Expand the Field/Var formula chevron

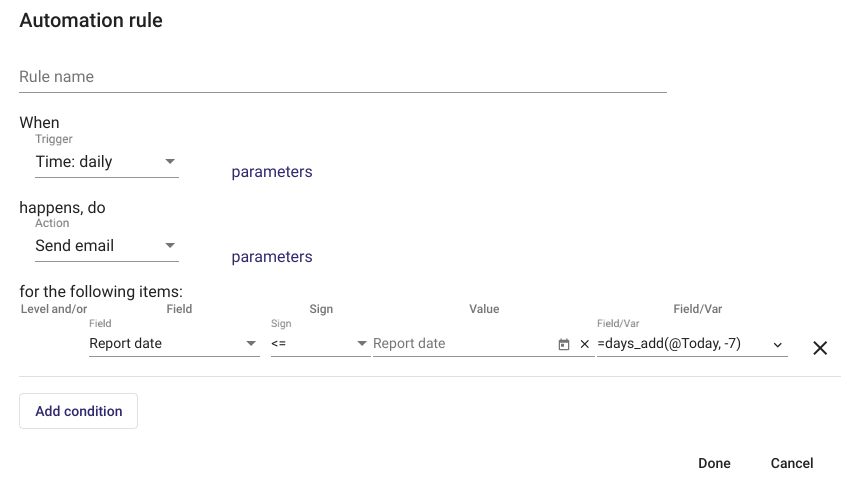pos(777,345)
